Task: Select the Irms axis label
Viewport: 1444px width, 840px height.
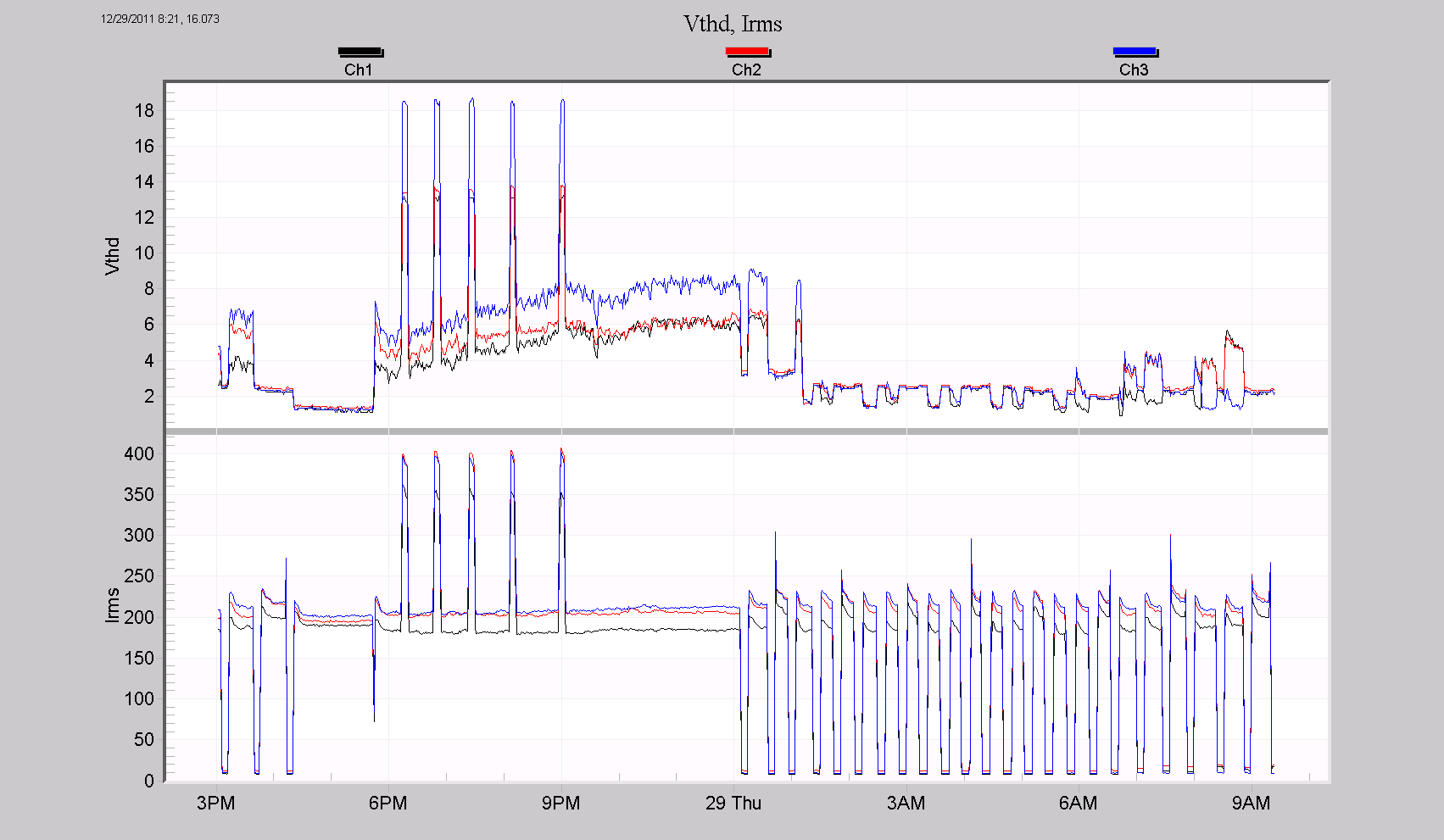Action: pos(114,605)
